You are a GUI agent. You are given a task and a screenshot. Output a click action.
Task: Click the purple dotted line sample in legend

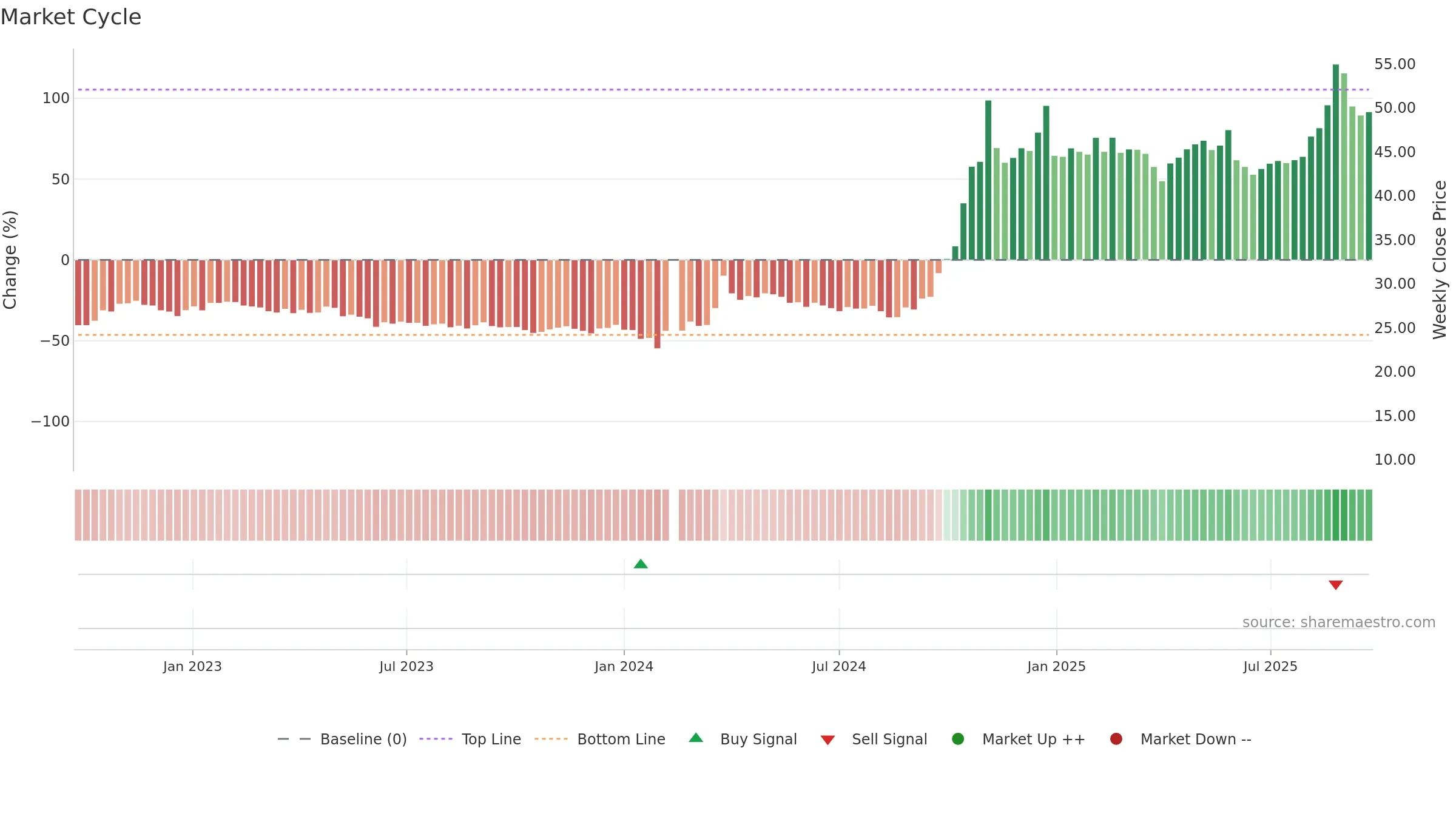point(436,739)
